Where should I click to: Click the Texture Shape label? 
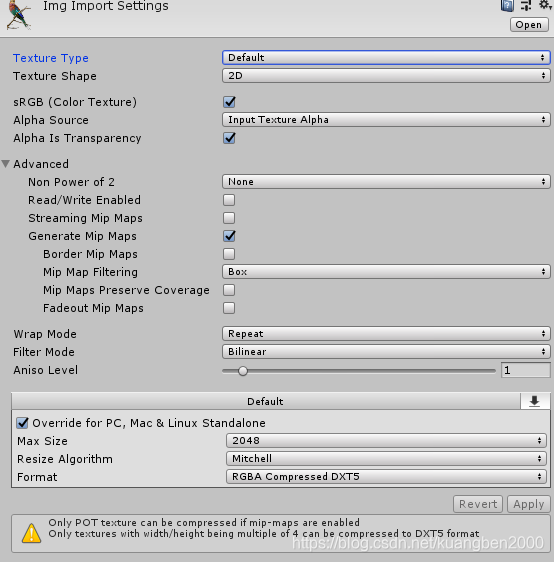tap(55, 76)
